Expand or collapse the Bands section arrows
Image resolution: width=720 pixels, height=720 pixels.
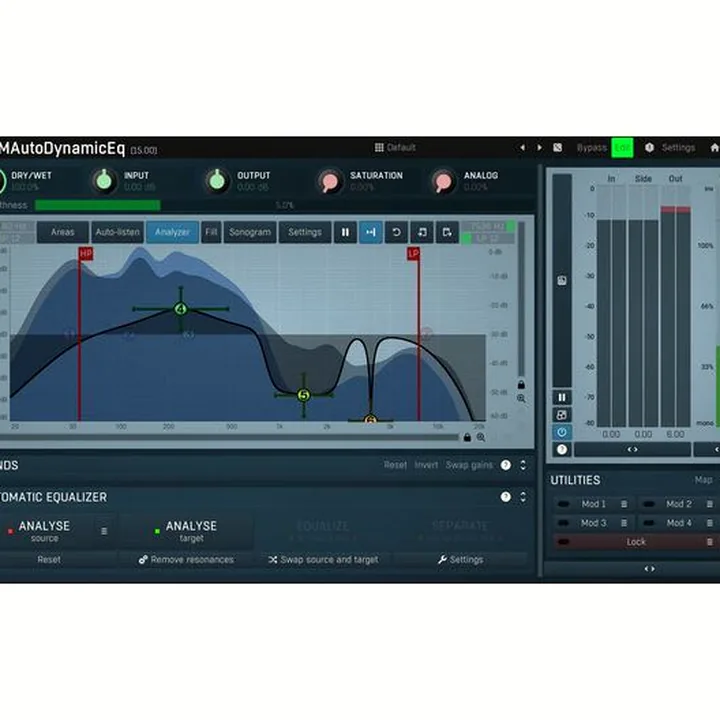click(x=523, y=465)
